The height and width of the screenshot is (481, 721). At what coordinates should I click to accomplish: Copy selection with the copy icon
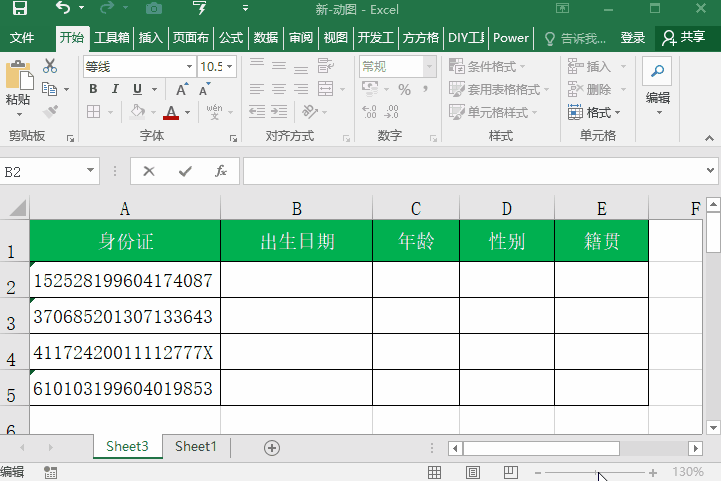pos(49,89)
